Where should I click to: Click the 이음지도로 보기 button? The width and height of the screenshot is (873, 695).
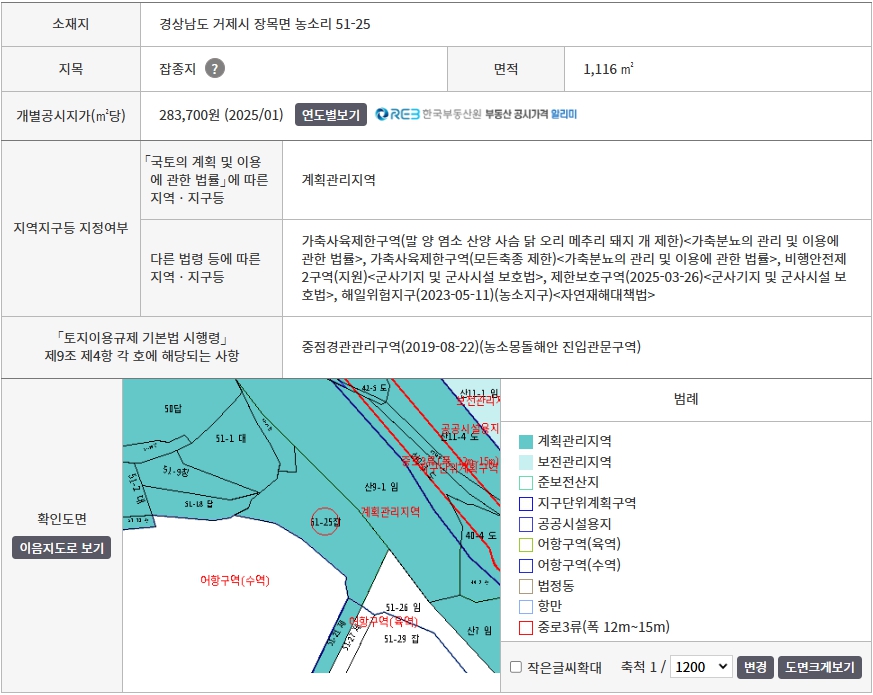tap(62, 548)
